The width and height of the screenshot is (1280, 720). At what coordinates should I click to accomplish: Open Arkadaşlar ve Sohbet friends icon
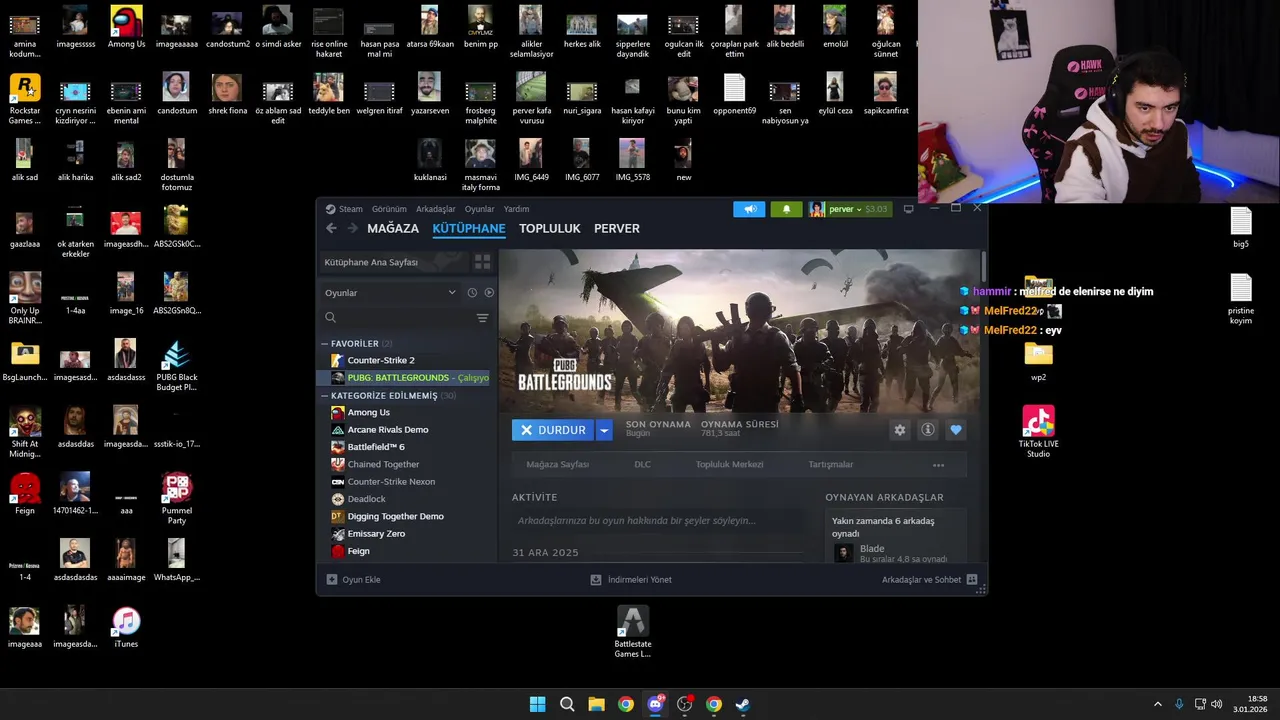[972, 579]
